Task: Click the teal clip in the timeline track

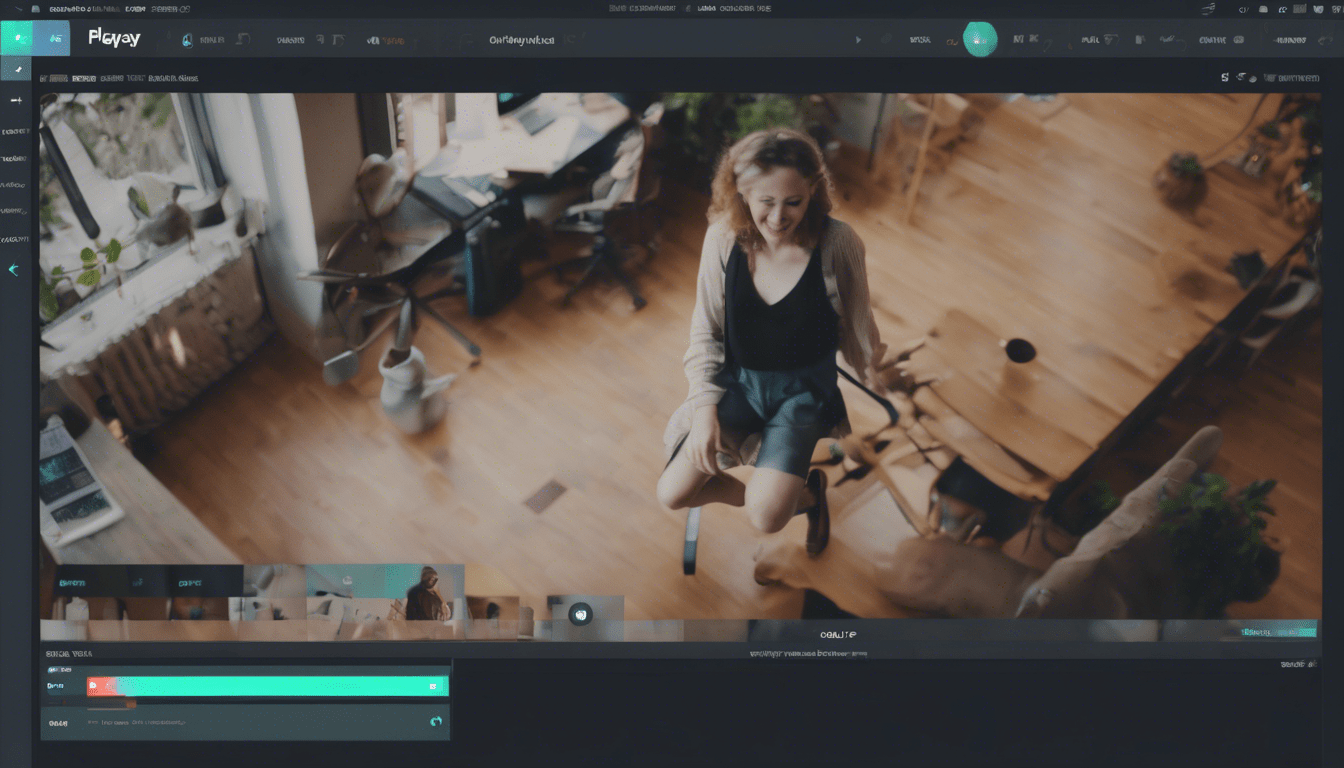Action: [268, 686]
